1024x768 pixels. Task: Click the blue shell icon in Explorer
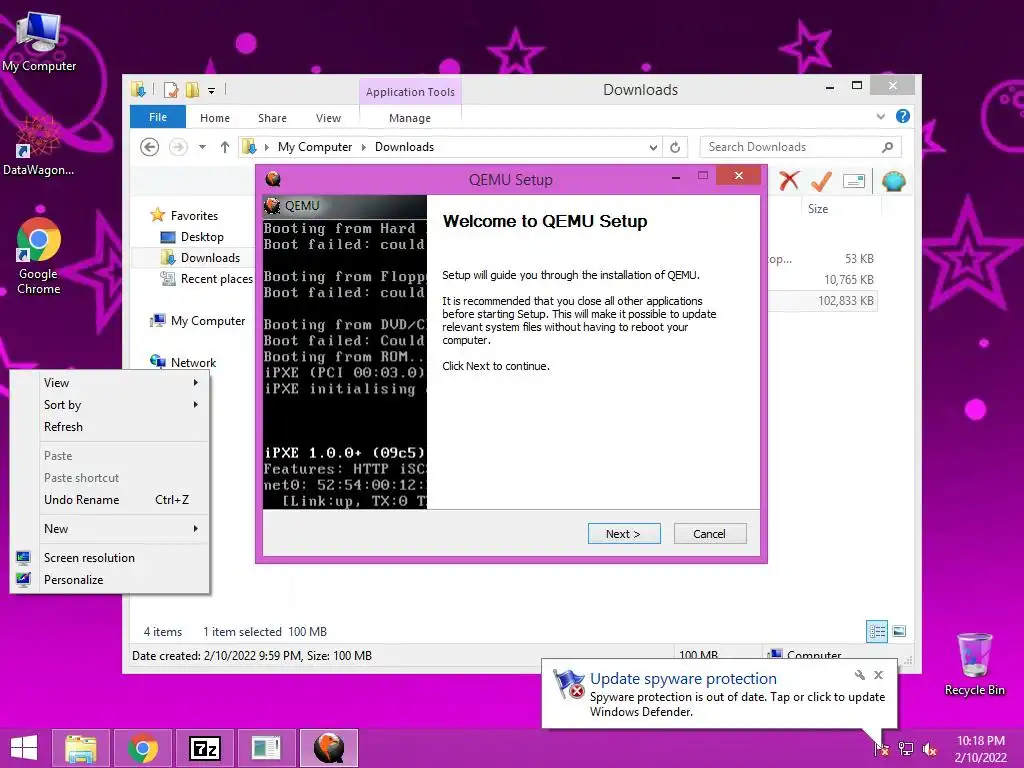click(893, 181)
